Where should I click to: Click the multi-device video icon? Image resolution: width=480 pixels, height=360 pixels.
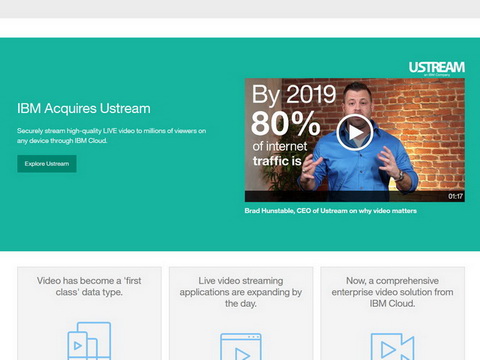pyautogui.click(x=89, y=341)
